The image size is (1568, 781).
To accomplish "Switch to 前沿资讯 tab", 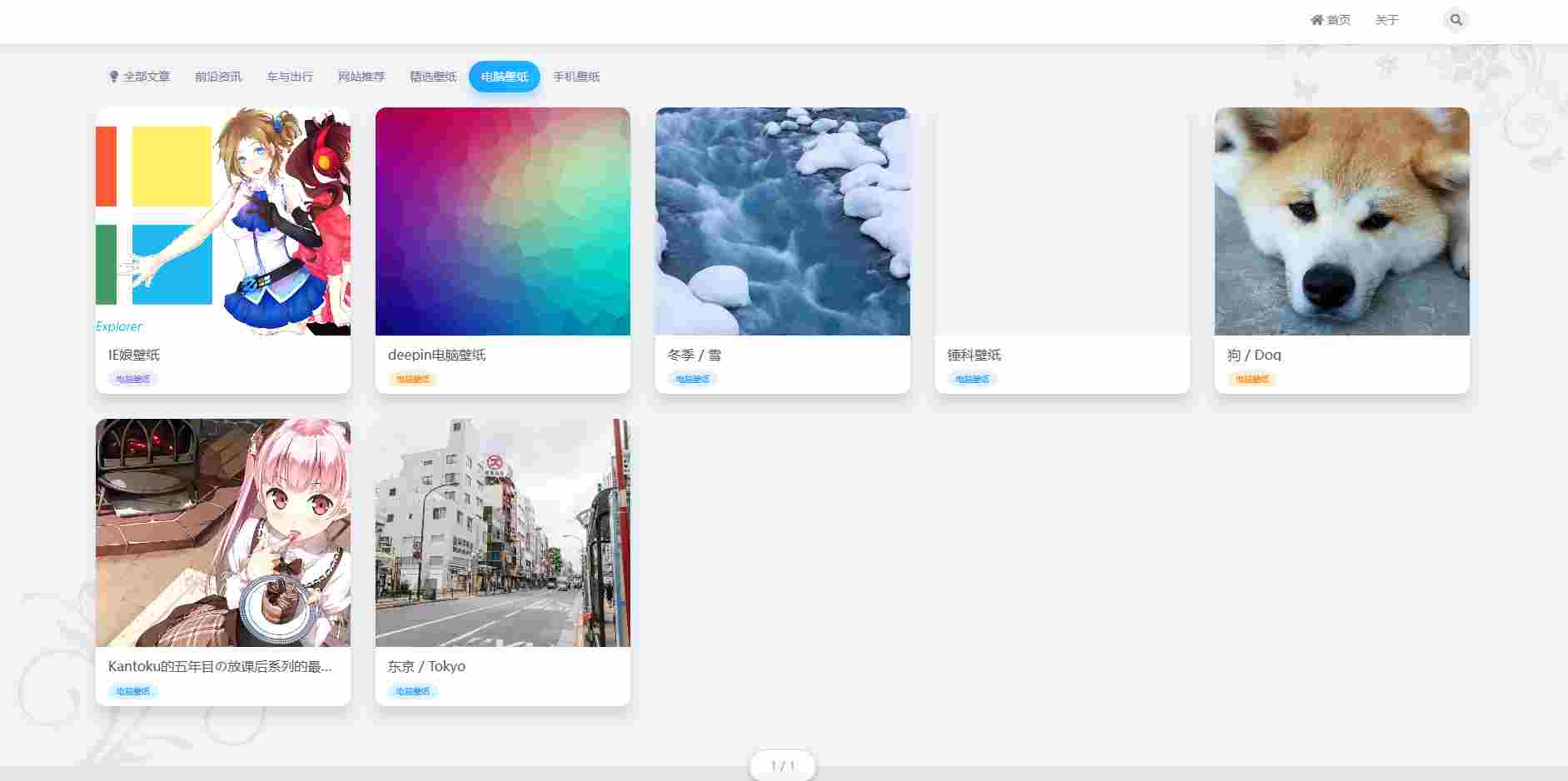I will pyautogui.click(x=218, y=77).
